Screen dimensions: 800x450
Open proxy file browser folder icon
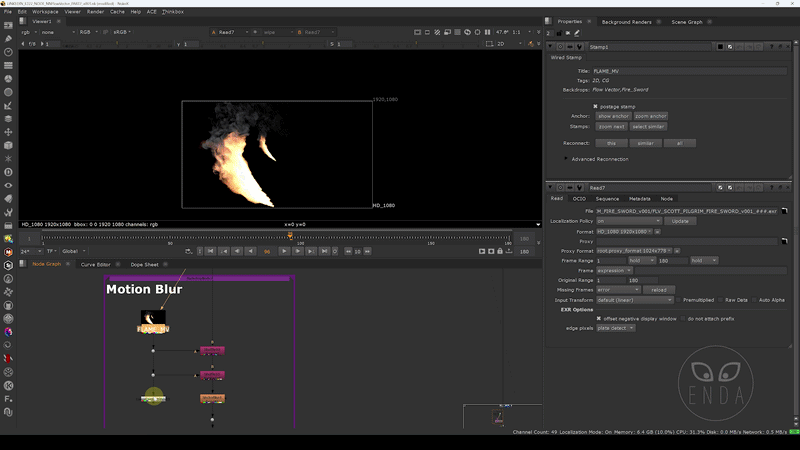[x=784, y=241]
